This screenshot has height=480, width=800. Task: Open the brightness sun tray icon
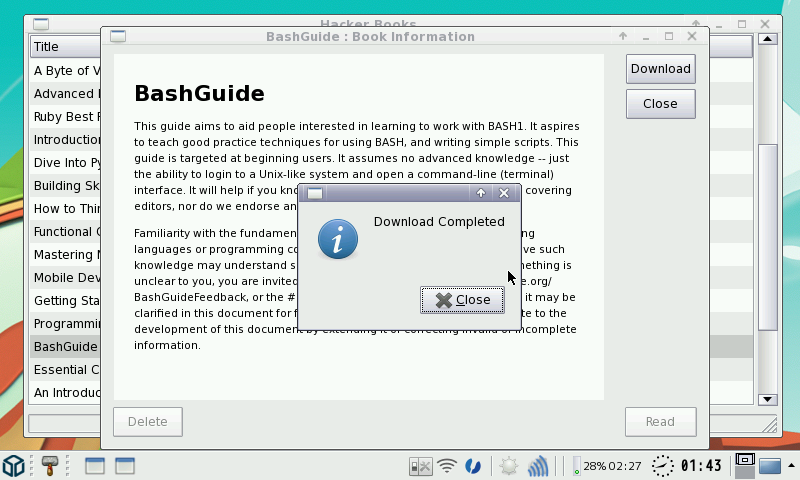(x=508, y=466)
